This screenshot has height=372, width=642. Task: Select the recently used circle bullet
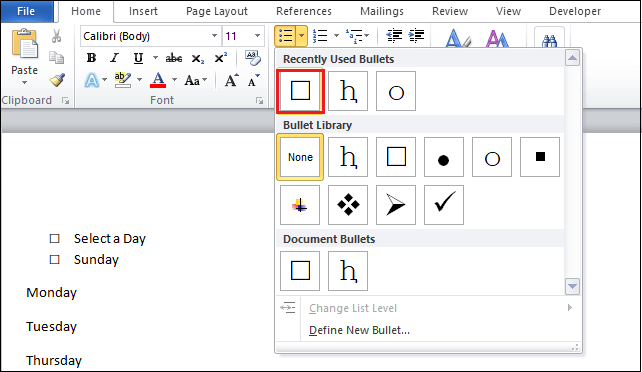pyautogui.click(x=396, y=91)
